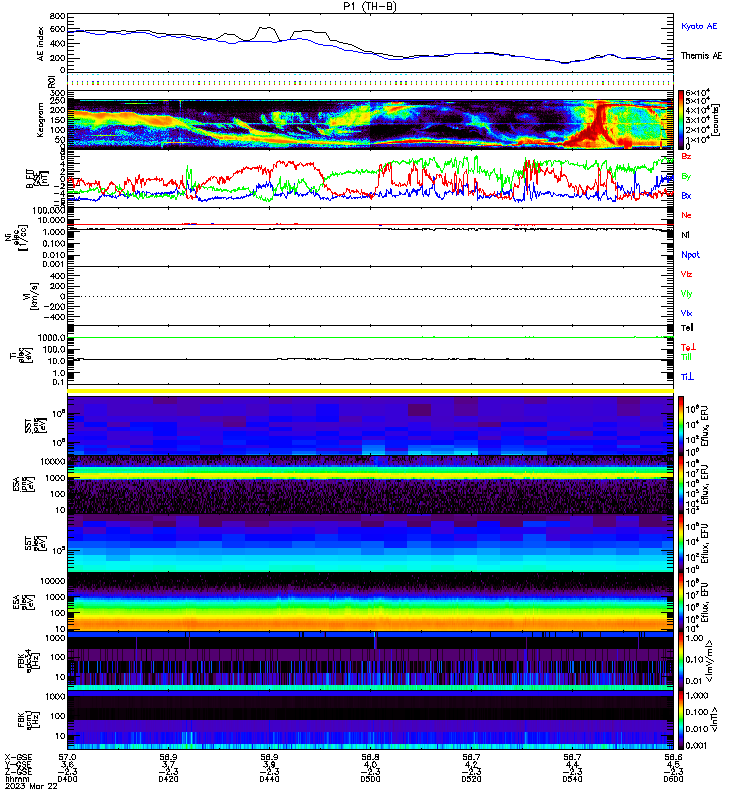Click the X-GSE value 57.0
This screenshot has height=800, width=750.
click(67, 758)
